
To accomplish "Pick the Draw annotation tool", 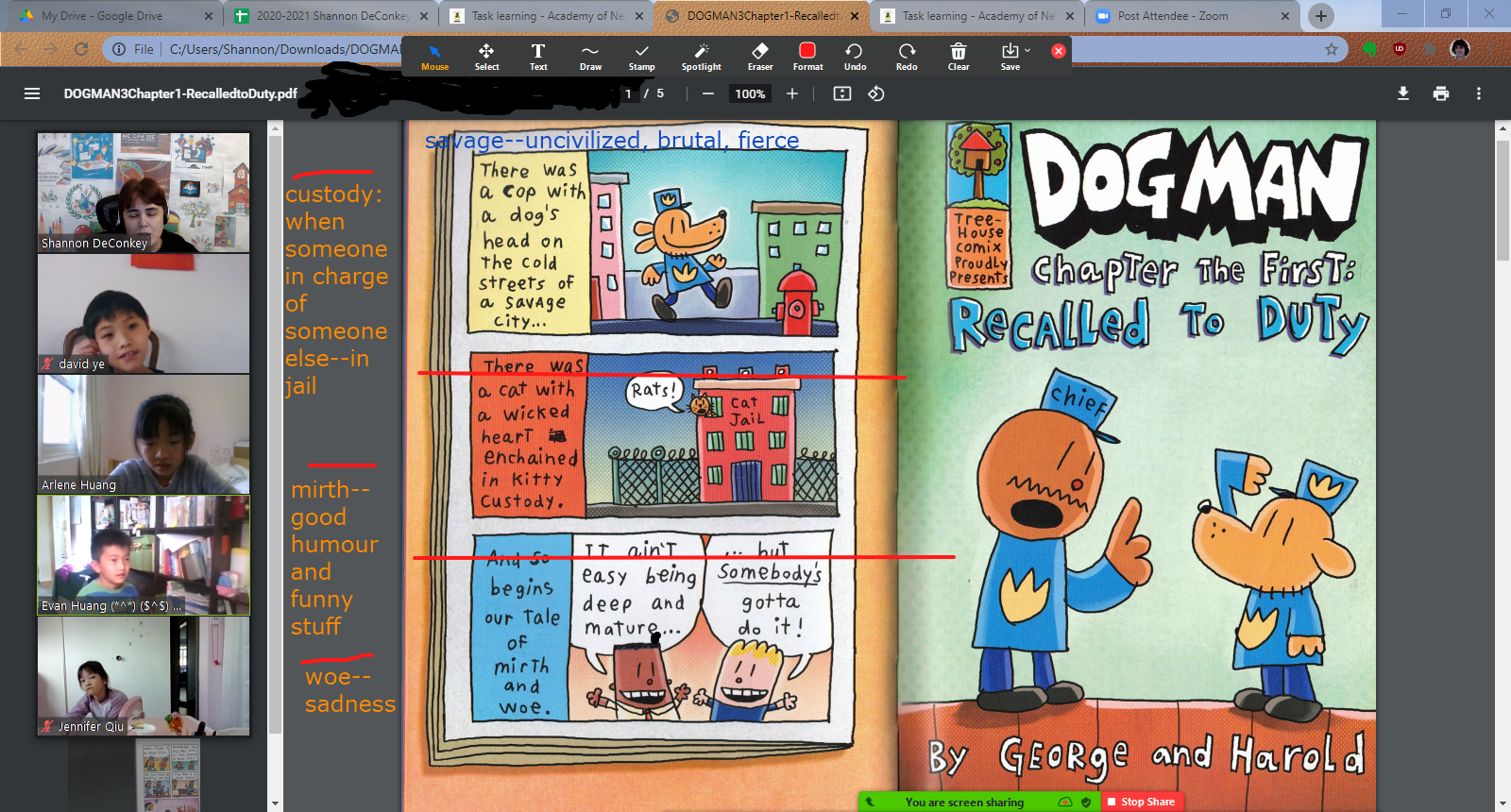I will click(x=590, y=57).
